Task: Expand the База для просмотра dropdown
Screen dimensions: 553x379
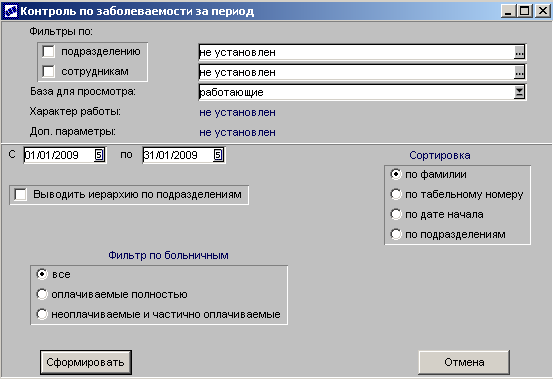Action: pyautogui.click(x=519, y=92)
